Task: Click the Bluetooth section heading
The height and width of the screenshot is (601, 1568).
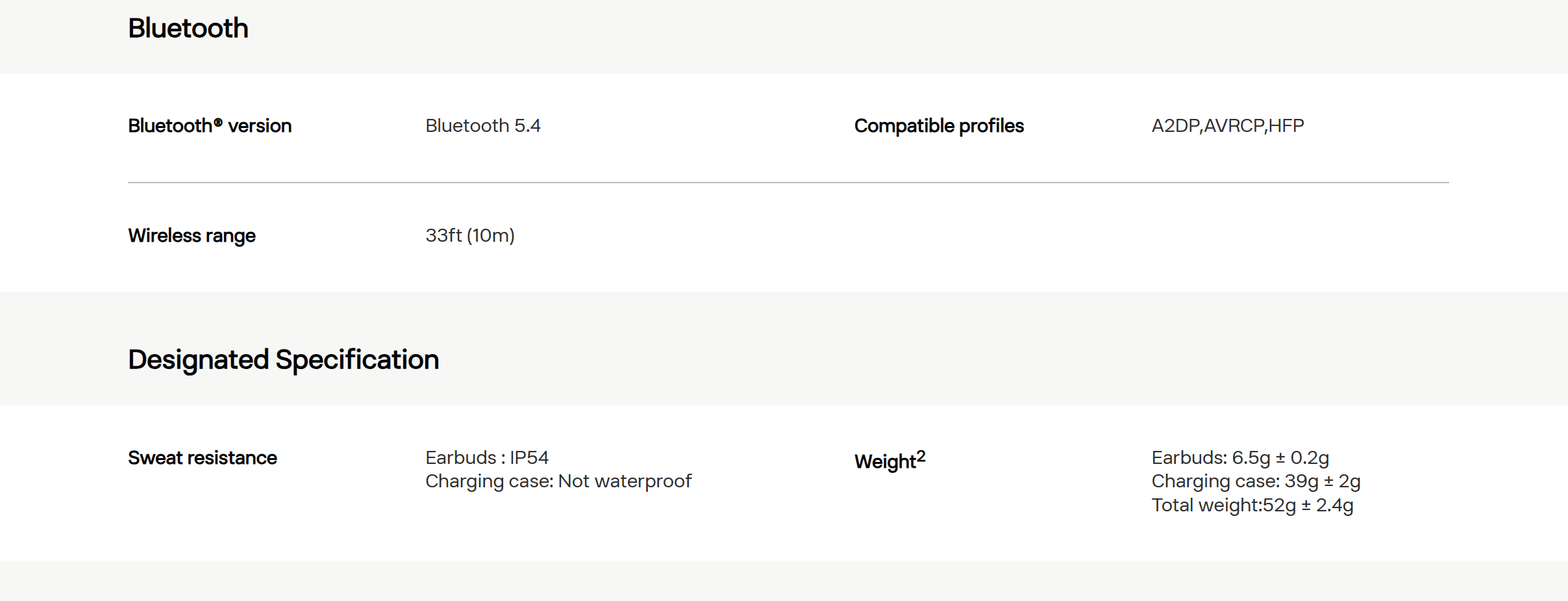Action: pos(188,29)
